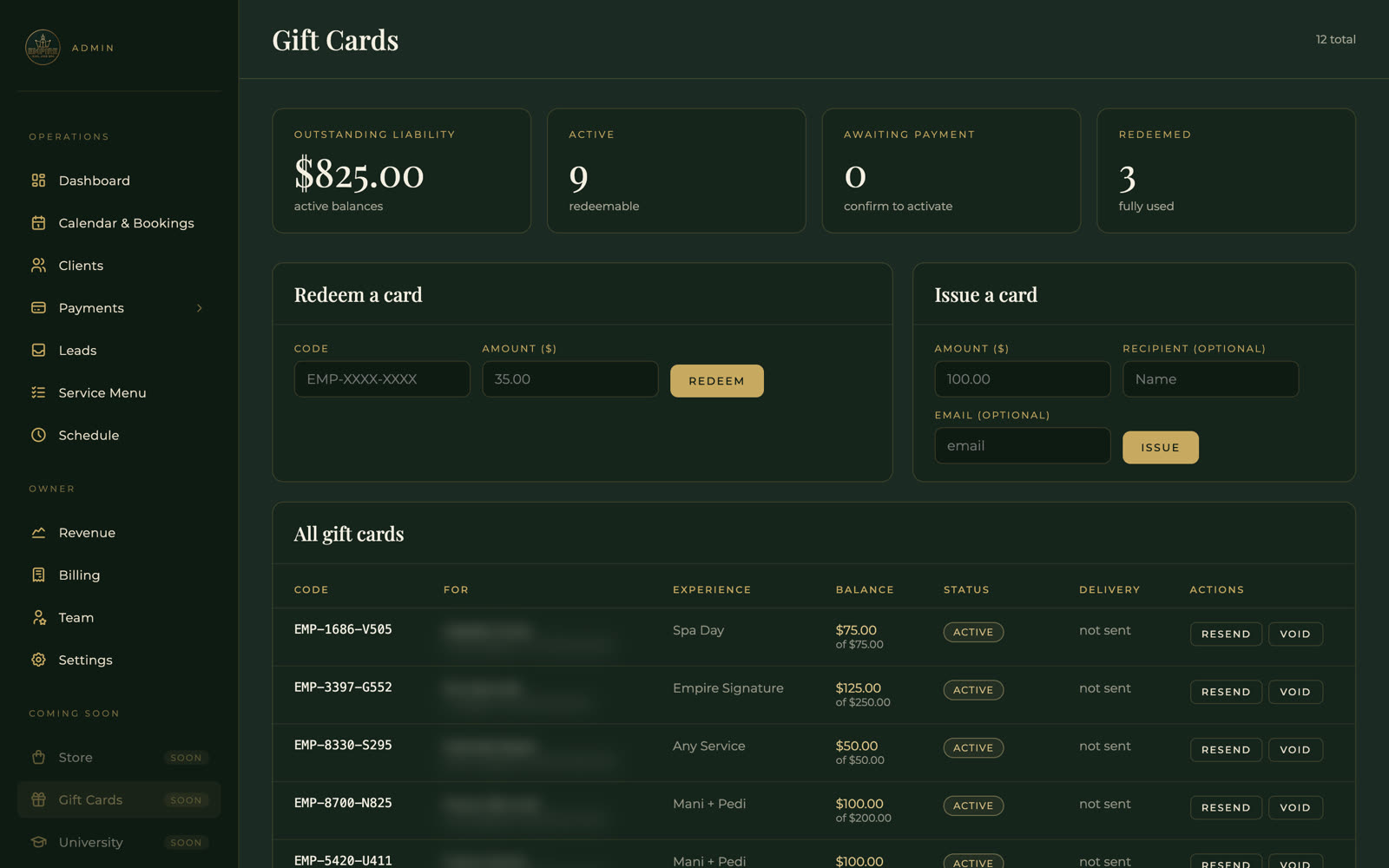Go to Calendar & Bookings
The height and width of the screenshot is (868, 1389).
click(119, 223)
